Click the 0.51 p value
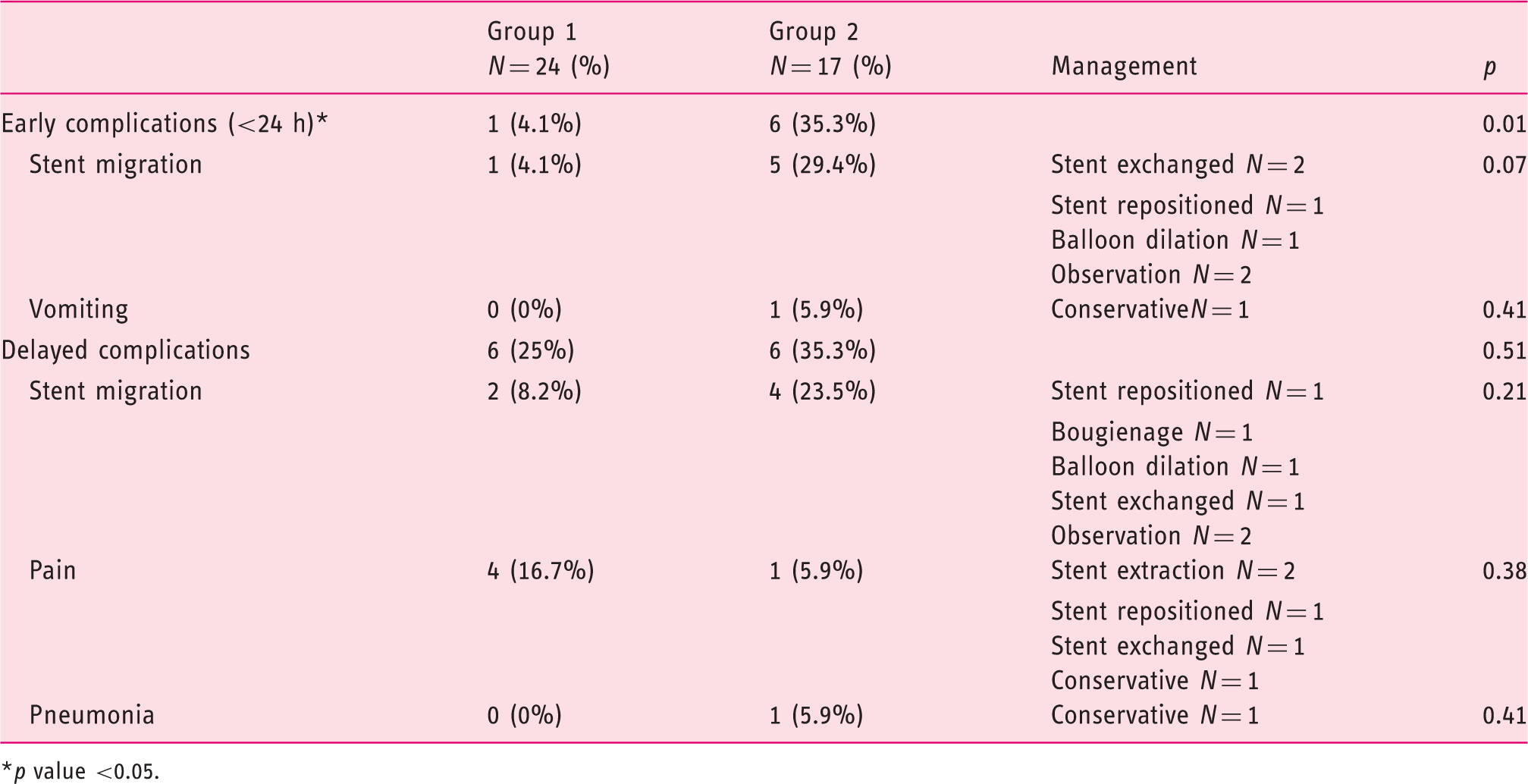 coord(1504,350)
